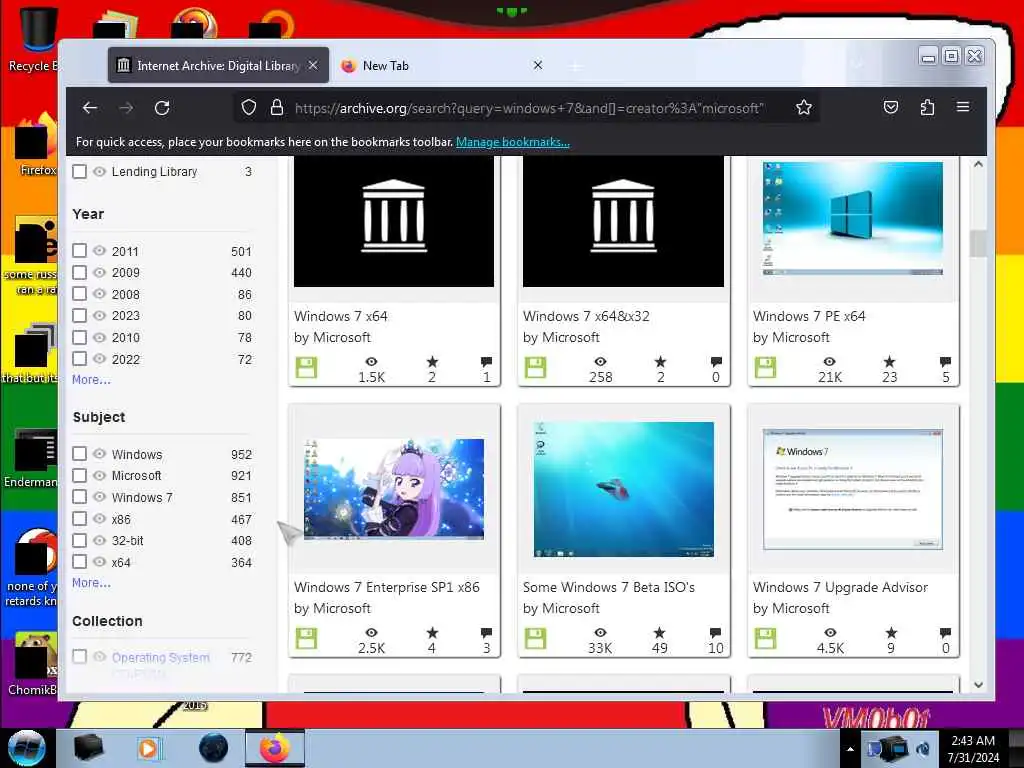Click the floppy icon on Windows 7 x64&x32
The width and height of the screenshot is (1024, 768).
tap(536, 368)
